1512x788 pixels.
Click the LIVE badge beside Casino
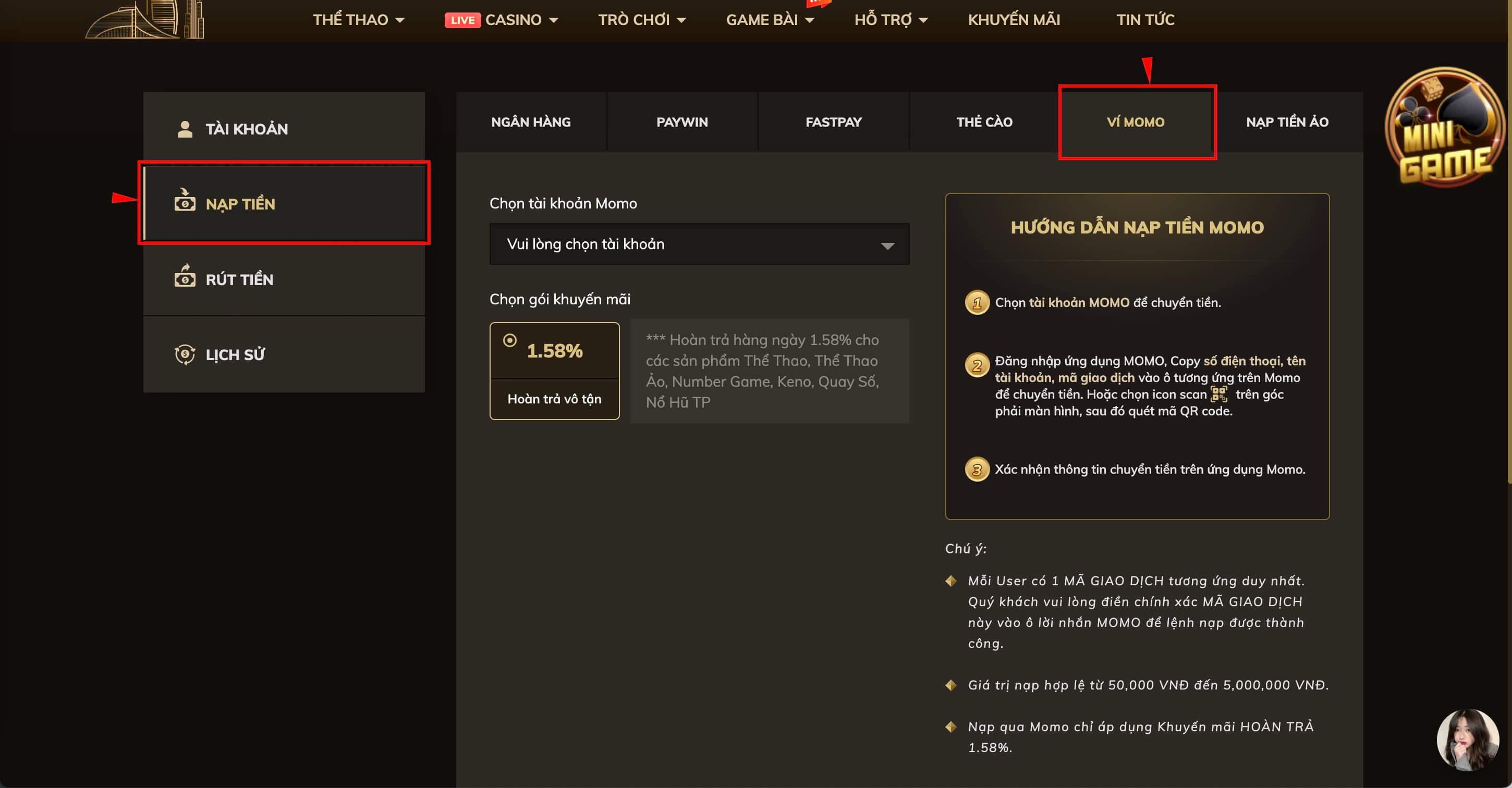coord(462,20)
